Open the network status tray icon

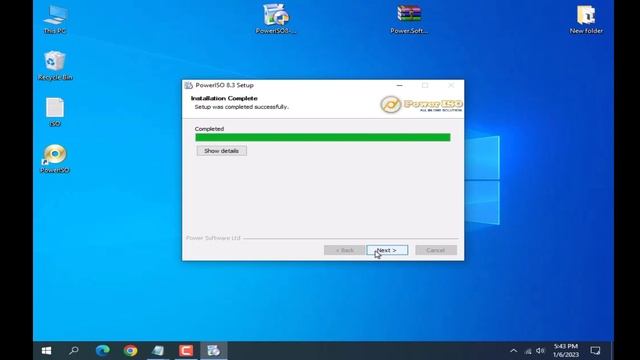[528, 351]
